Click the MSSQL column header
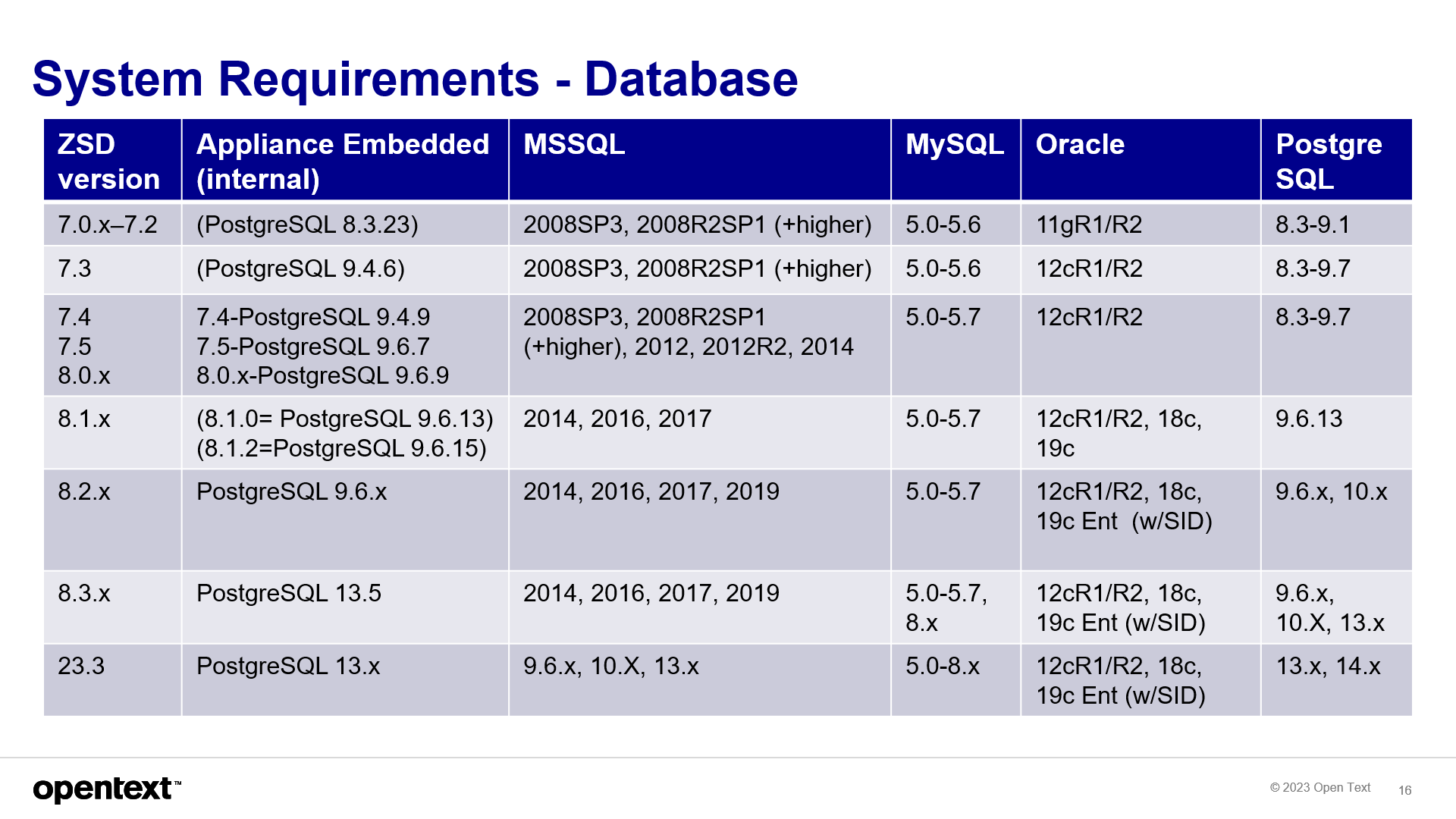 700,160
